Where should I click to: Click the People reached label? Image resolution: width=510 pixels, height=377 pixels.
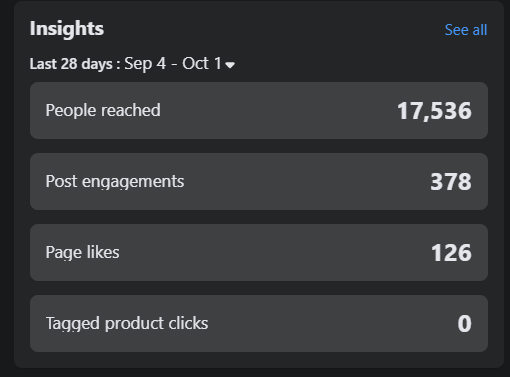[x=103, y=110]
